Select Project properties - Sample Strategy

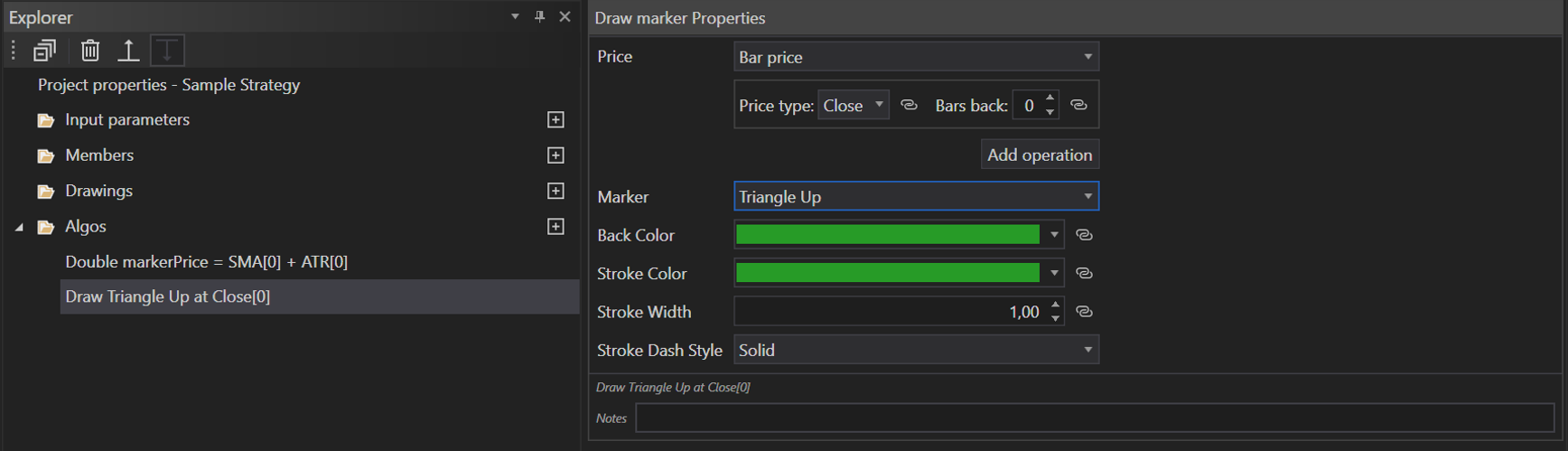pos(169,85)
